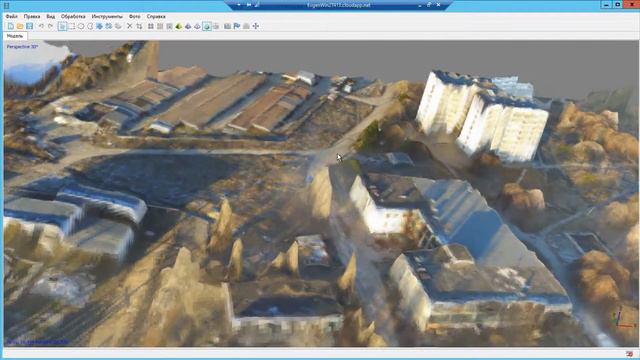Toggle Show Cameras in model view
Image resolution: width=640 pixels, height=360 pixels.
coord(227,26)
